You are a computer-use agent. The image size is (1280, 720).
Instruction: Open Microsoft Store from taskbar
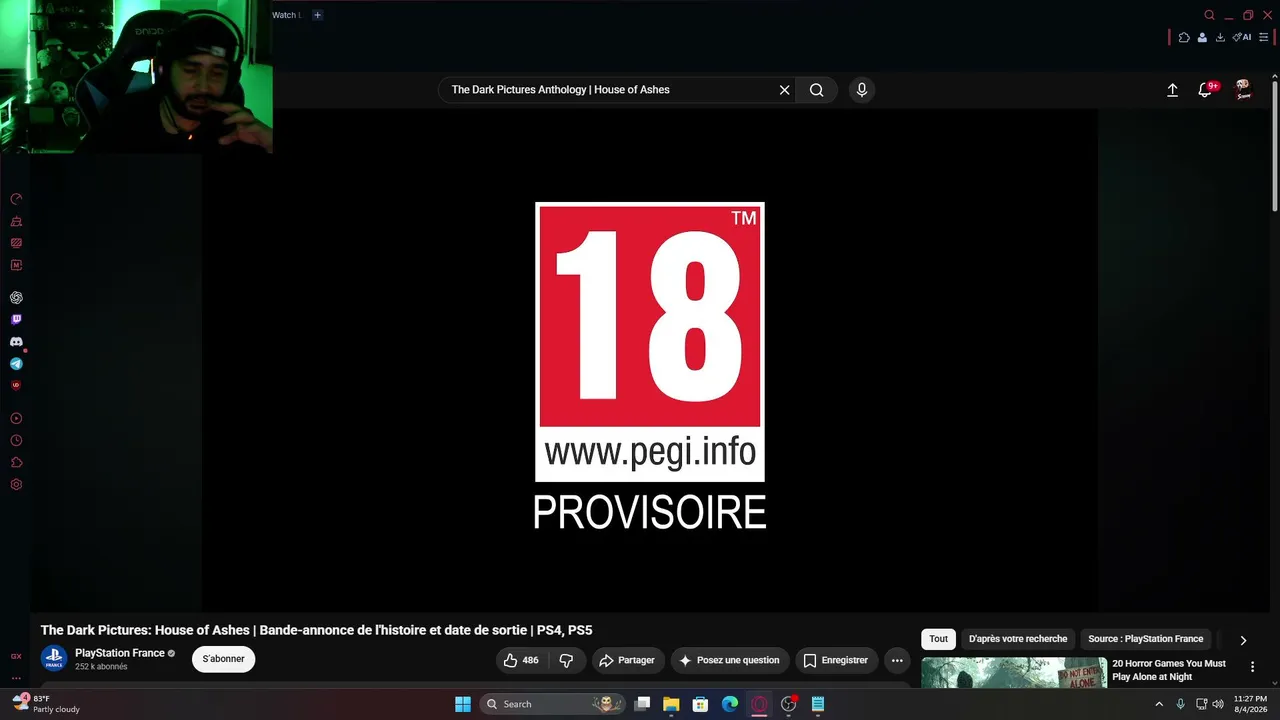point(701,704)
